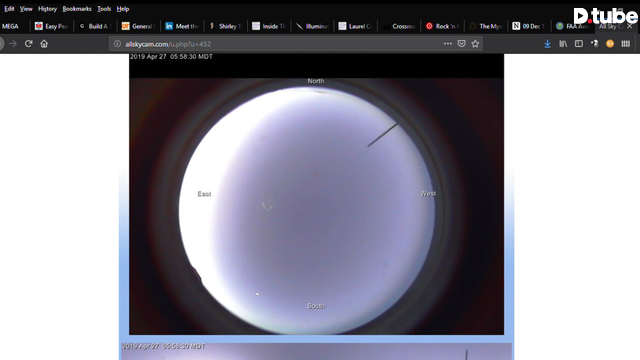
Task: Switch to the Build A tab
Action: (96, 26)
